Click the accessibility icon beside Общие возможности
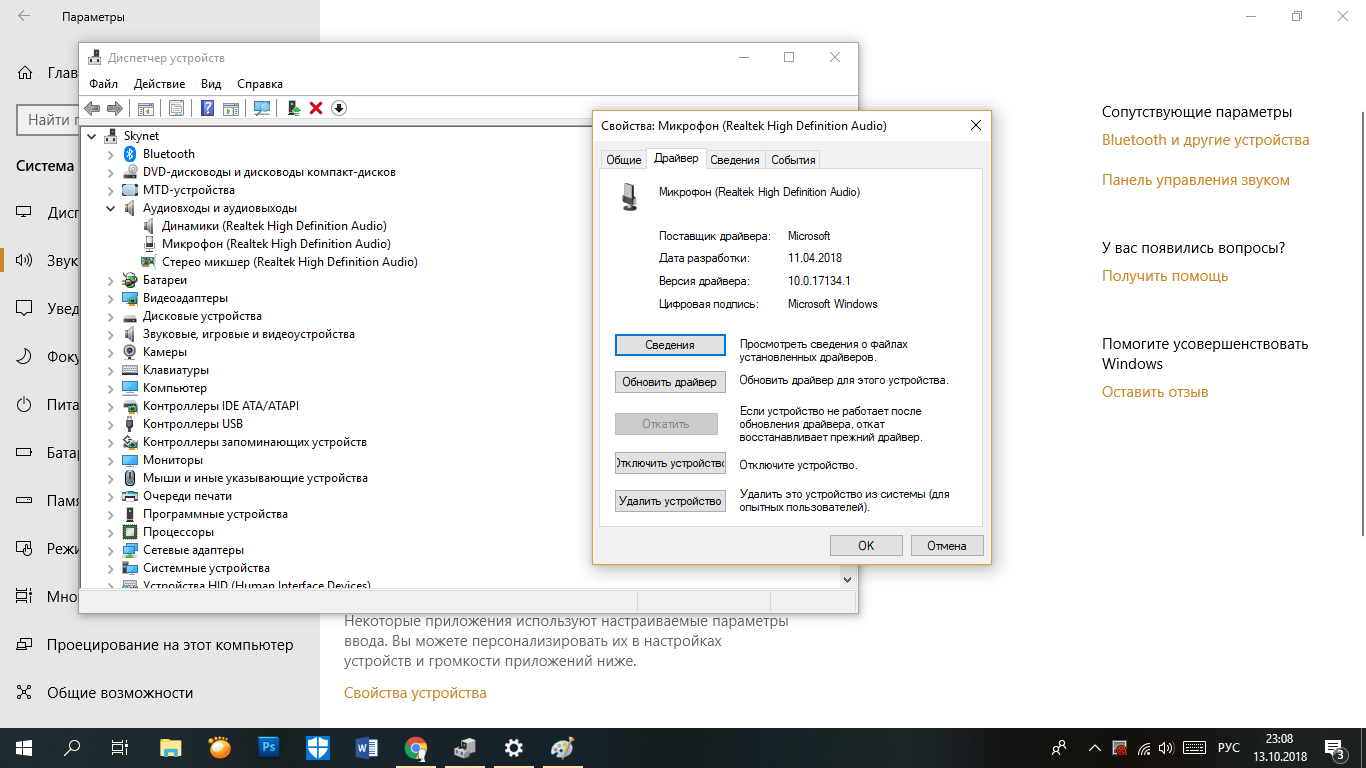1366x768 pixels. point(25,692)
